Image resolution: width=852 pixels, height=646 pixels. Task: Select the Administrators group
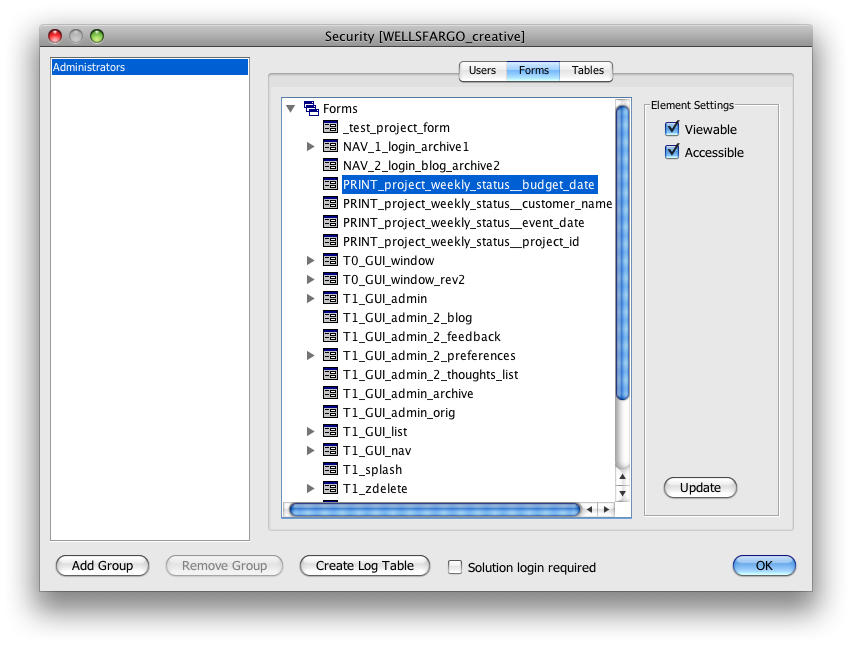point(149,67)
